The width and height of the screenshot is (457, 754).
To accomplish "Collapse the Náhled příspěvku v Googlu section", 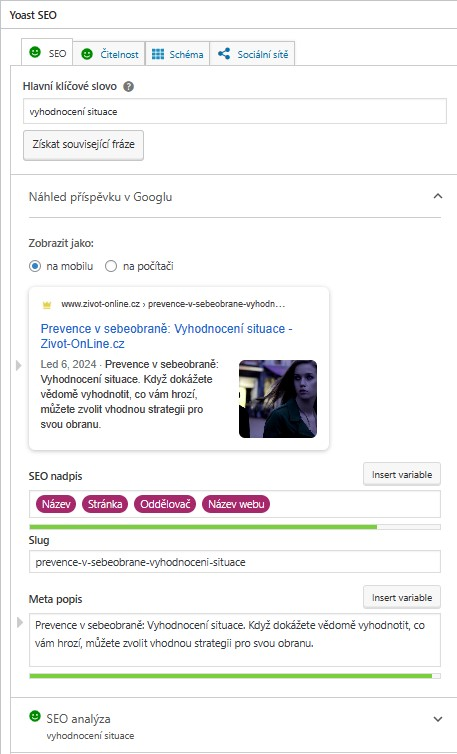I will click(437, 196).
